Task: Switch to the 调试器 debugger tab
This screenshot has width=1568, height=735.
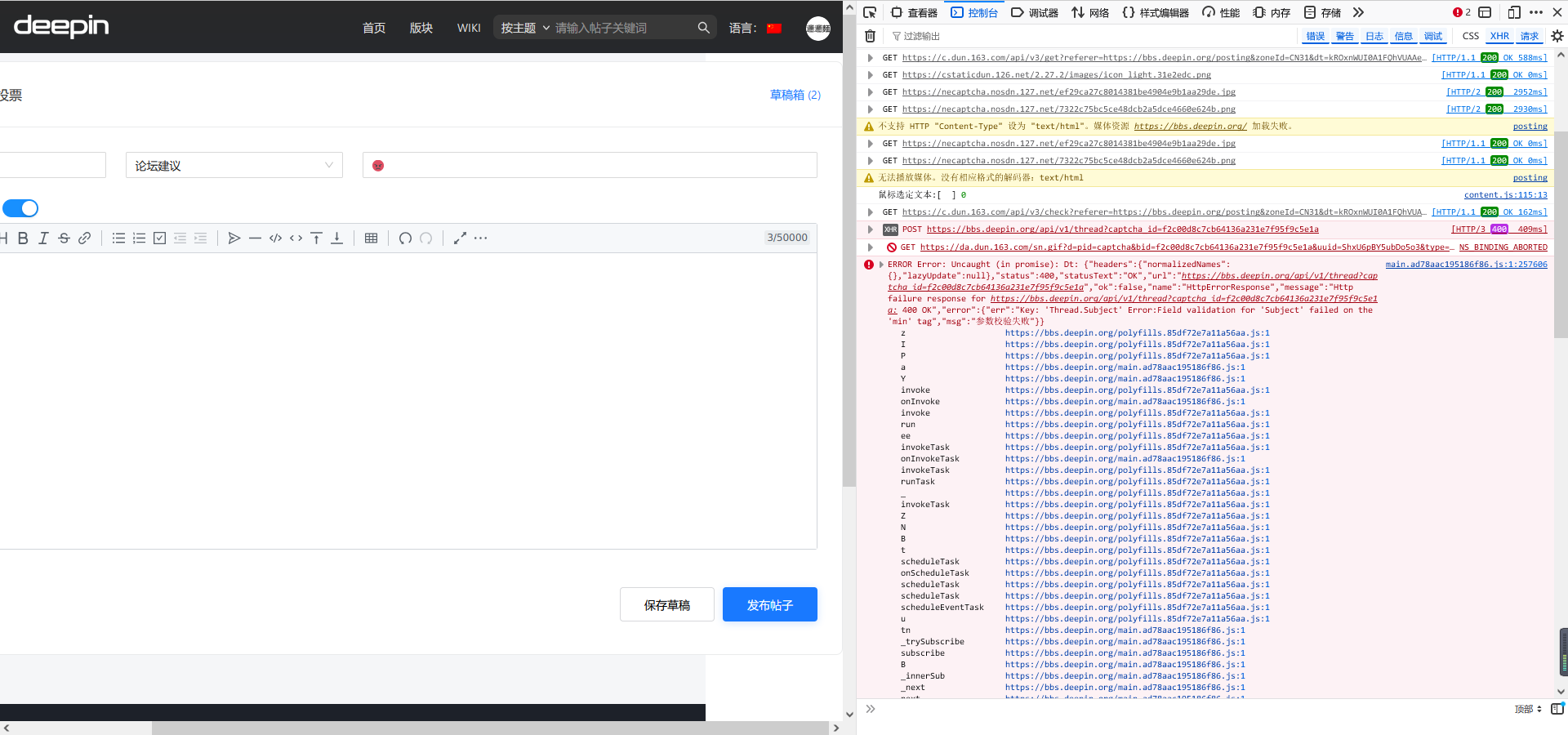Action: pyautogui.click(x=1034, y=12)
